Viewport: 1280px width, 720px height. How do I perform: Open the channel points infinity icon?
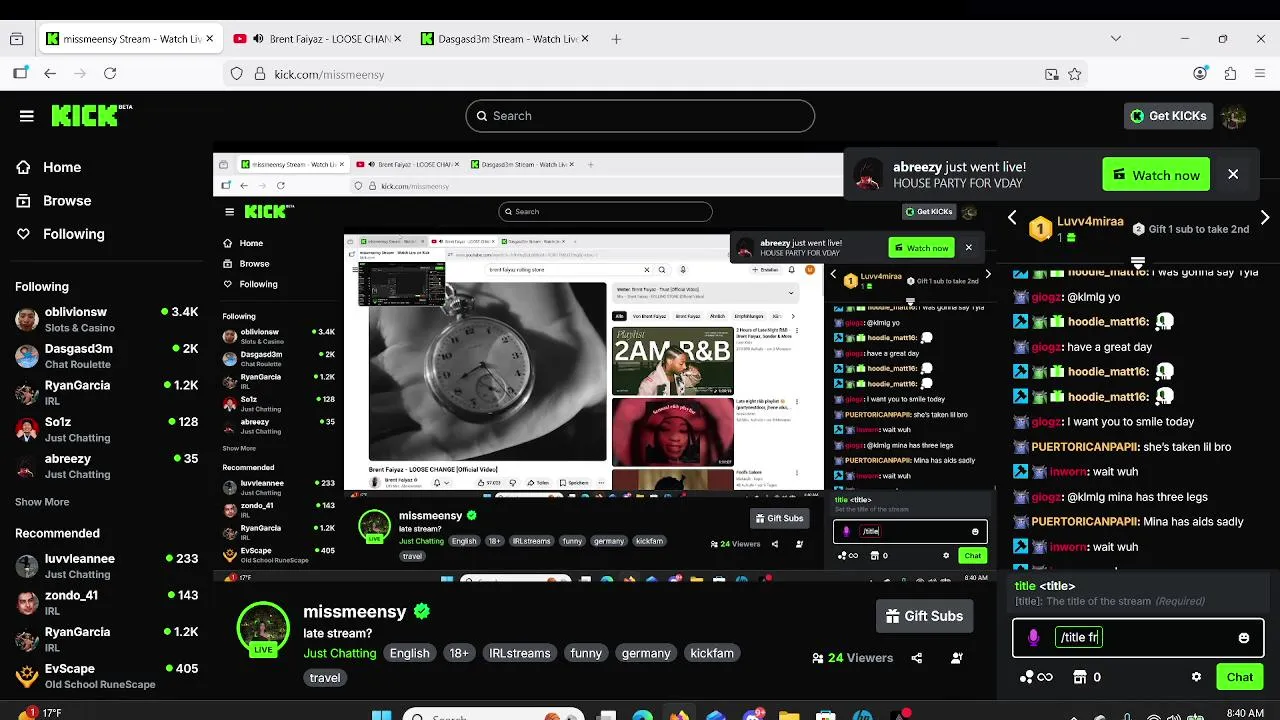1036,677
